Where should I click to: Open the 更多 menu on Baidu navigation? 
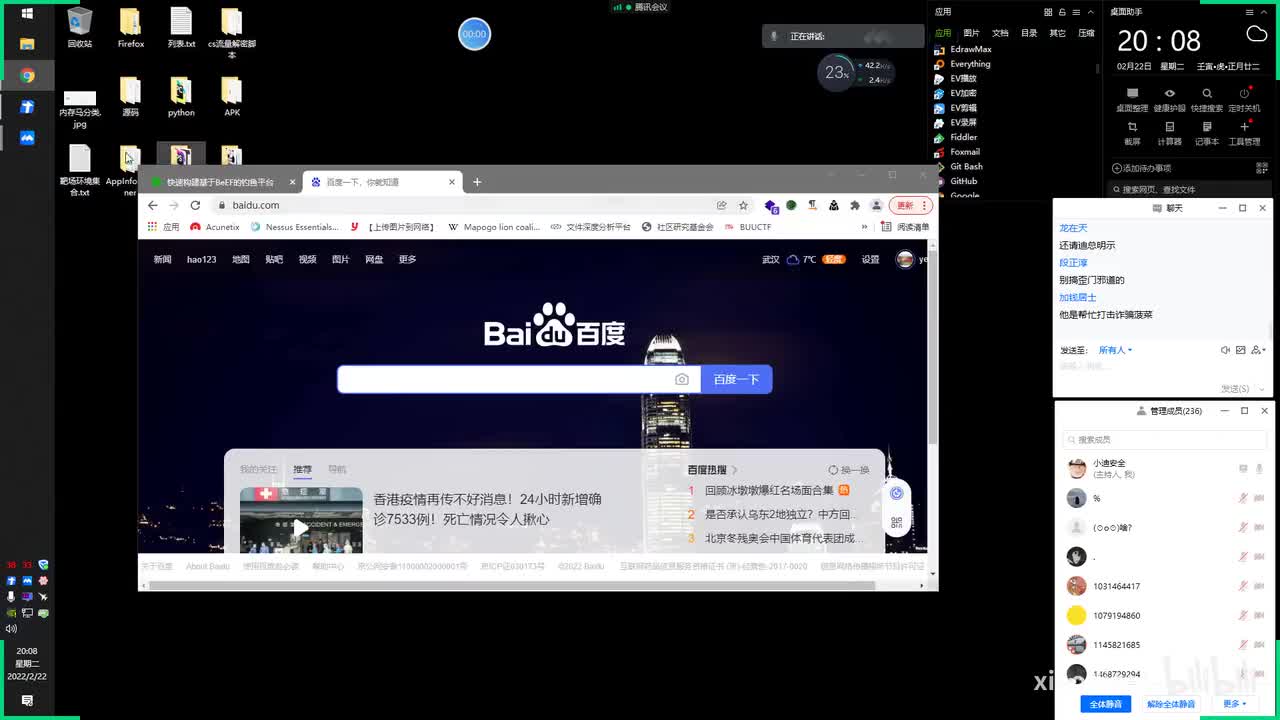coord(407,259)
